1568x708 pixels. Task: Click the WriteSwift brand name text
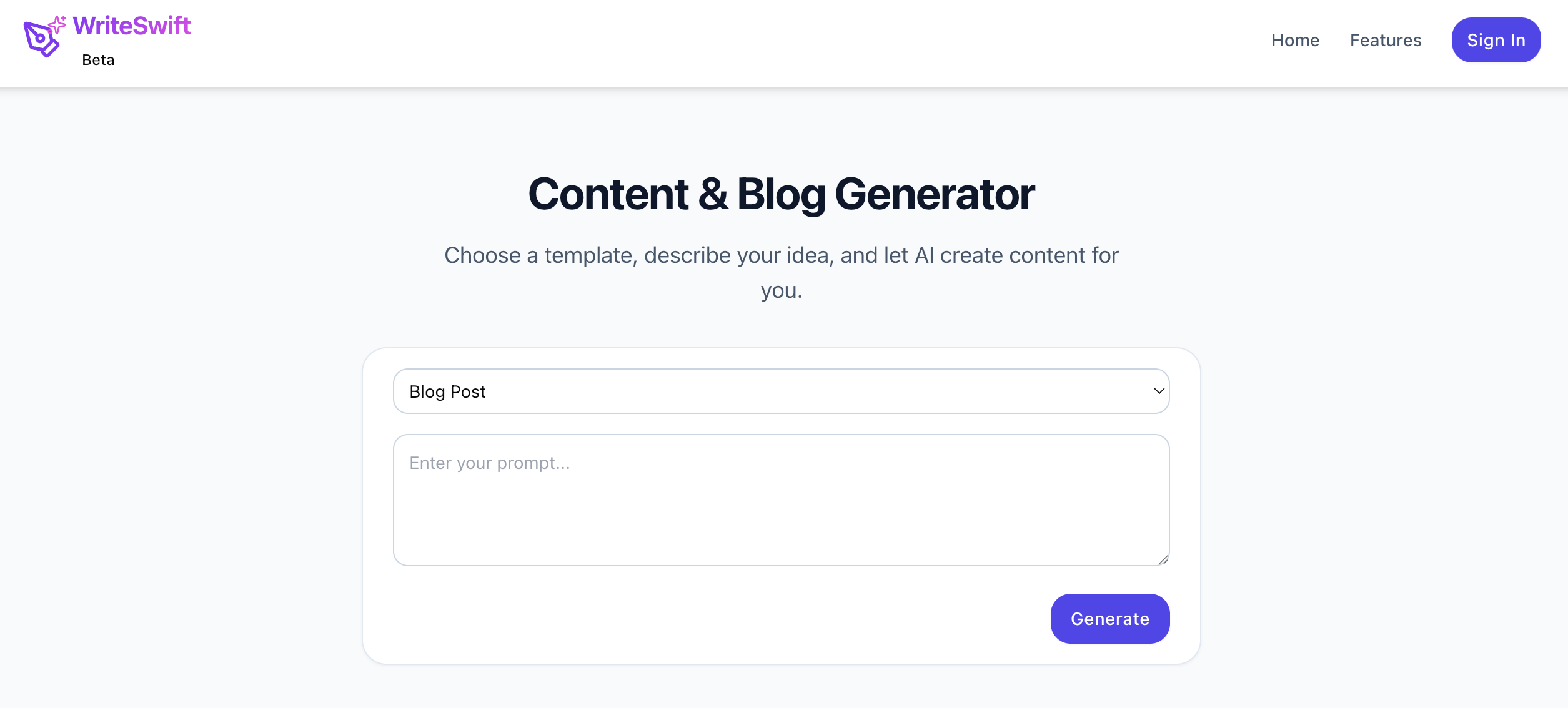(x=131, y=26)
